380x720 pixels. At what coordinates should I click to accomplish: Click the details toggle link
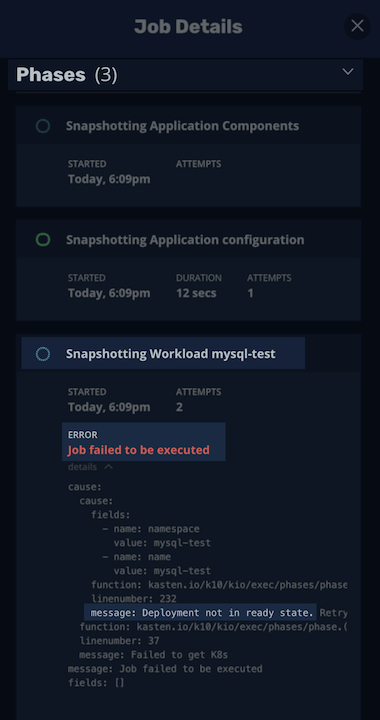[83, 467]
